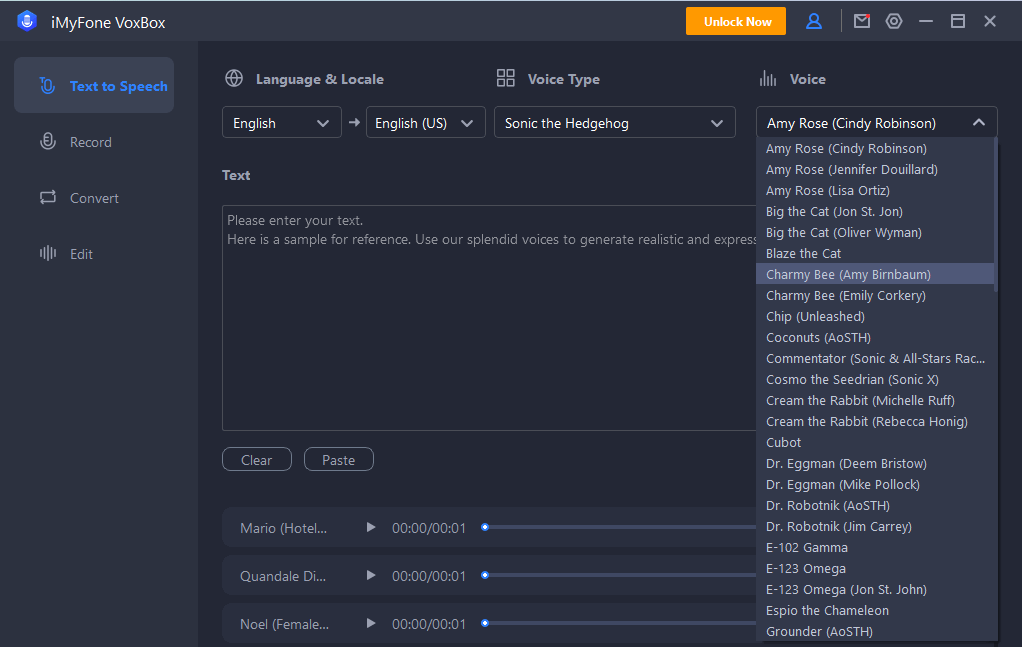Open the settings gear icon
Screen dimensions: 1022x647
pos(894,21)
